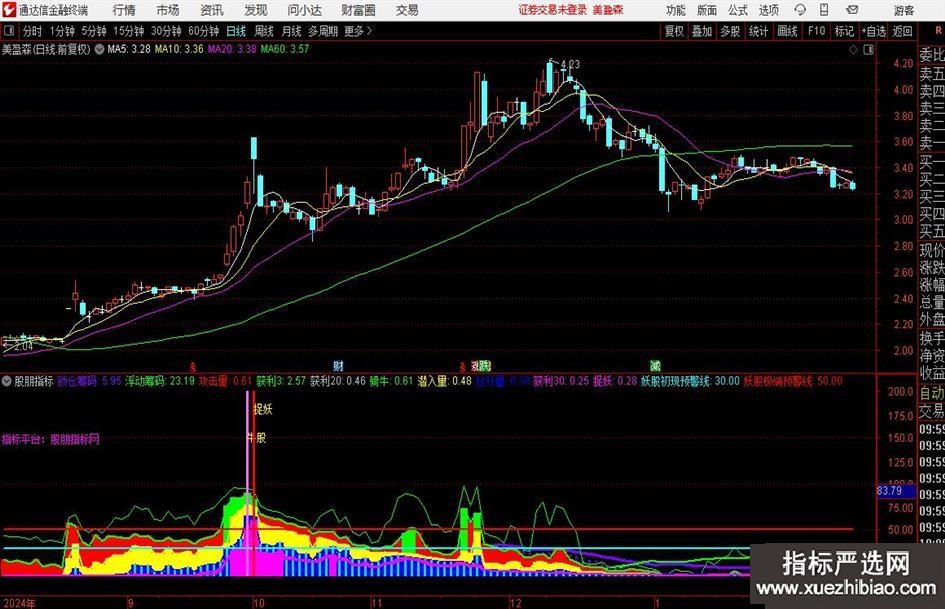Click the 妖股极端预警线: 50.00 label
This screenshot has height=609, width=945.
[x=793, y=381]
